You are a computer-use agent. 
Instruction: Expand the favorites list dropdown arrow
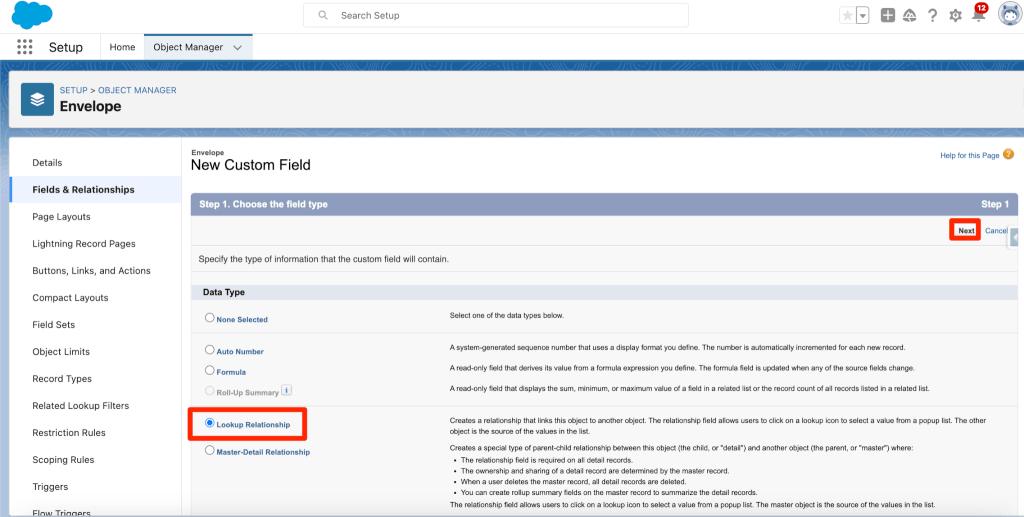(x=862, y=15)
